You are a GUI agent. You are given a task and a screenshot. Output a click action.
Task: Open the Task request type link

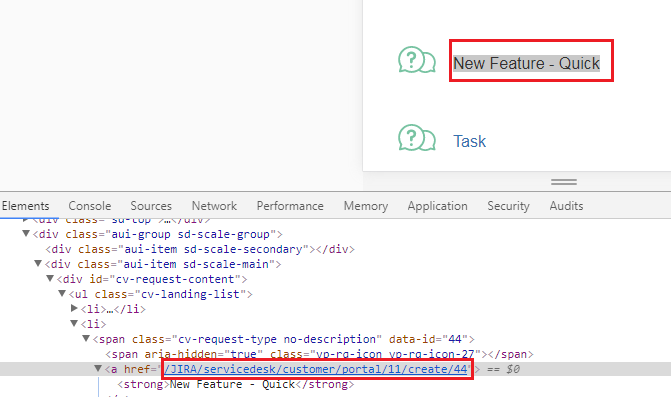(x=469, y=141)
